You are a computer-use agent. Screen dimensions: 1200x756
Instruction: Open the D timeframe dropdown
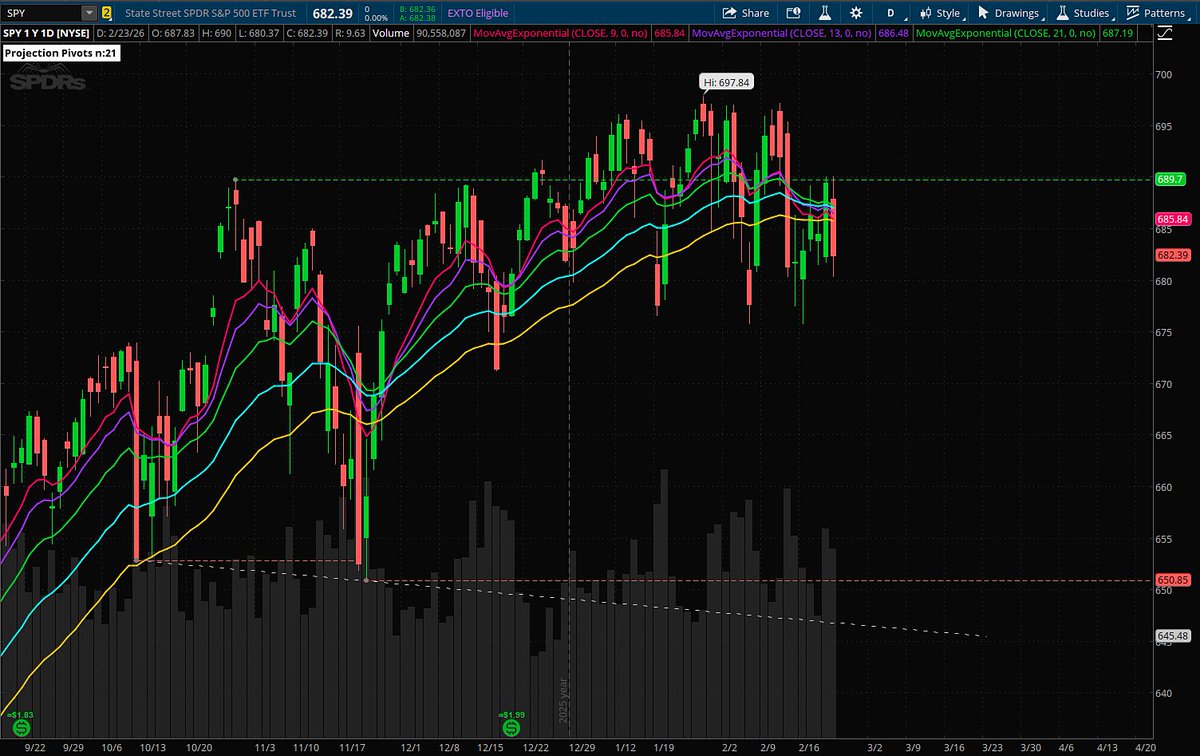(x=890, y=13)
